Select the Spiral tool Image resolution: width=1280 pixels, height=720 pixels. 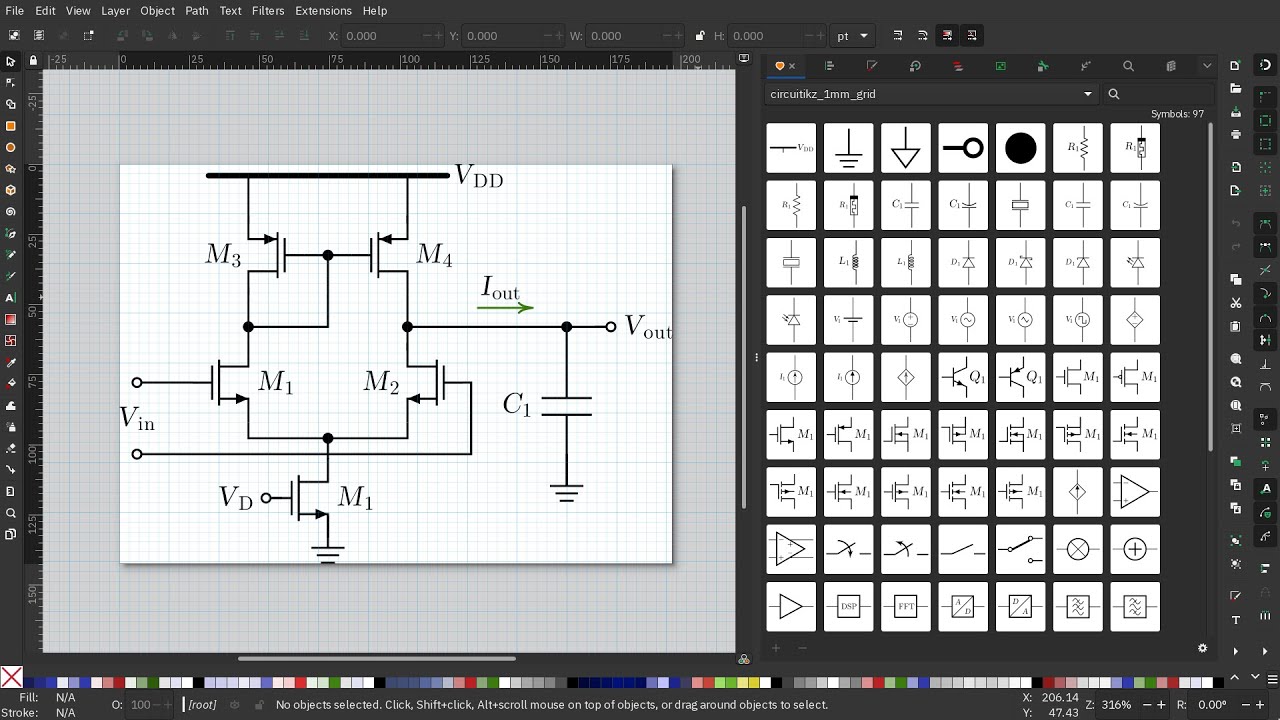click(x=11, y=212)
